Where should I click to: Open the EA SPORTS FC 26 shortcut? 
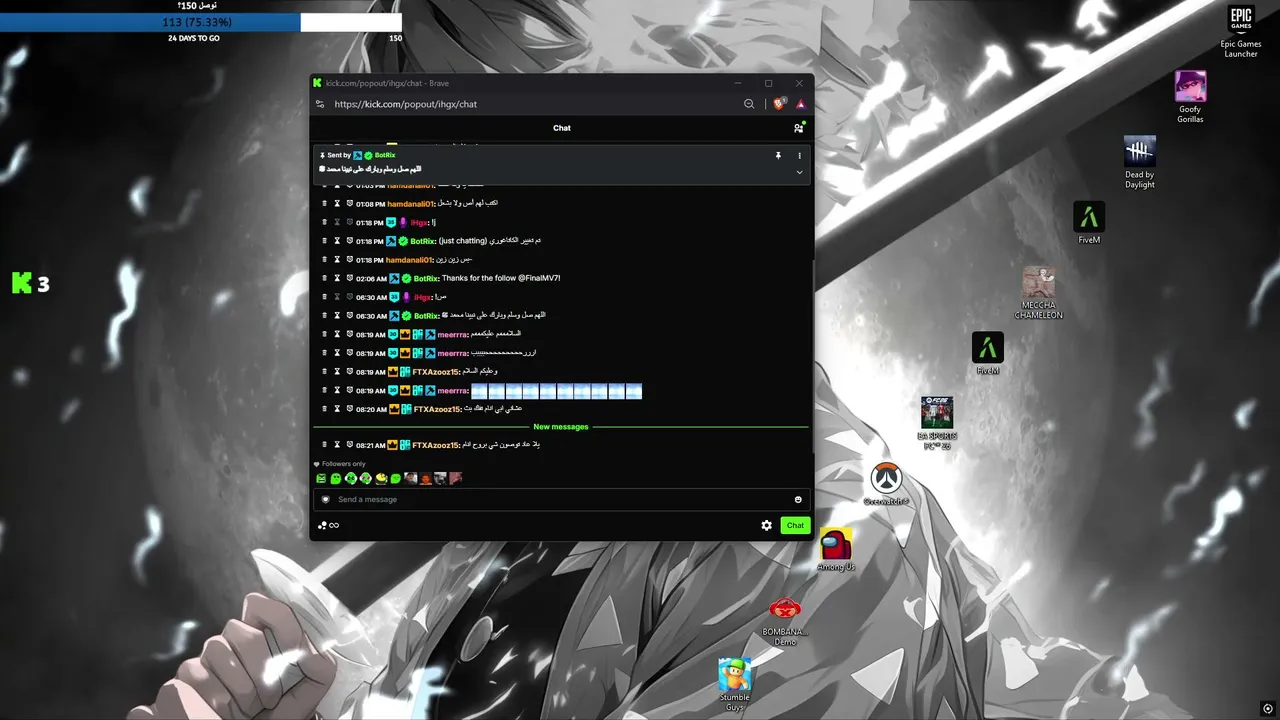937,423
